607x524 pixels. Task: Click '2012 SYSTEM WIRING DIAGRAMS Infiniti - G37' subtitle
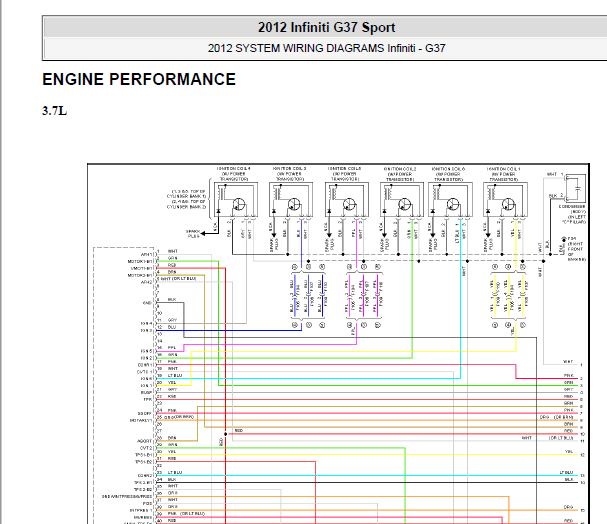point(326,48)
